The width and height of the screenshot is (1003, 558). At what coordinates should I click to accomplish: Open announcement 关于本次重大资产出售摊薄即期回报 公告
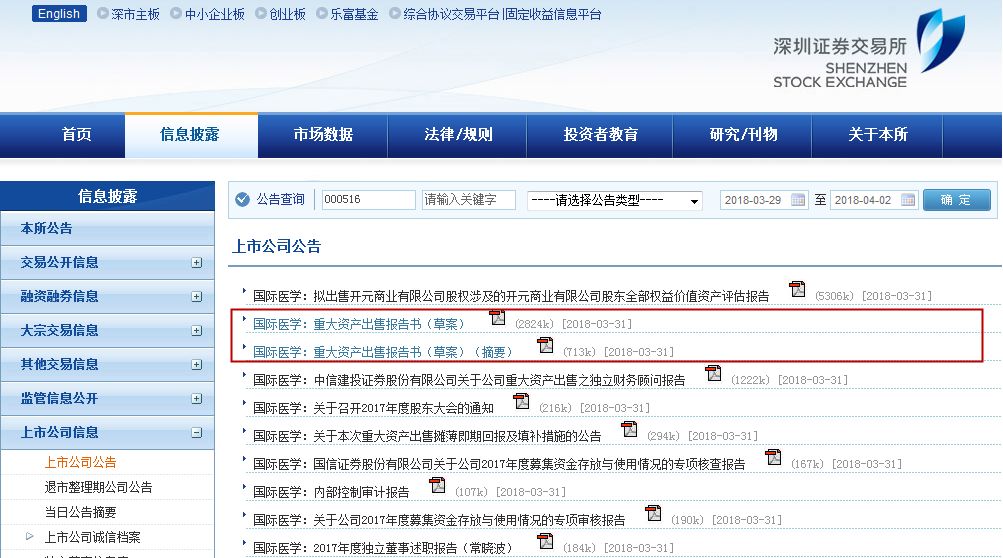tap(427, 436)
